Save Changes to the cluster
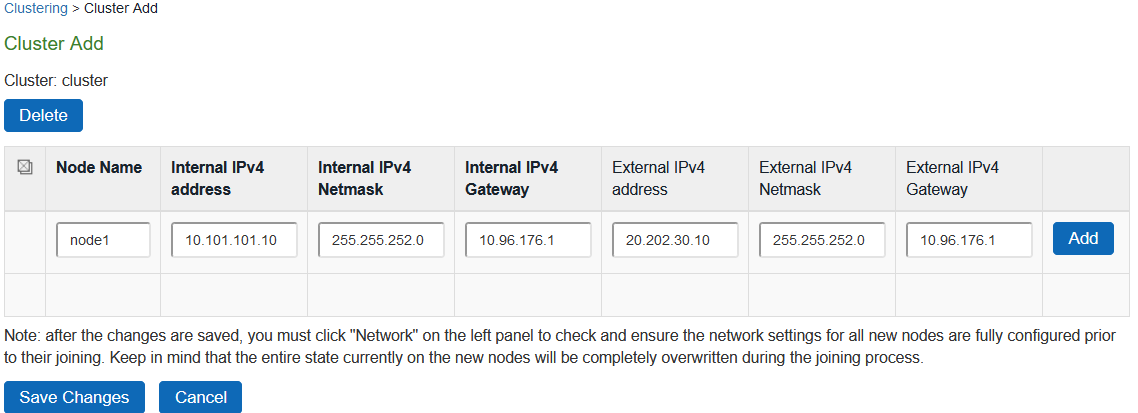 pyautogui.click(x=74, y=397)
